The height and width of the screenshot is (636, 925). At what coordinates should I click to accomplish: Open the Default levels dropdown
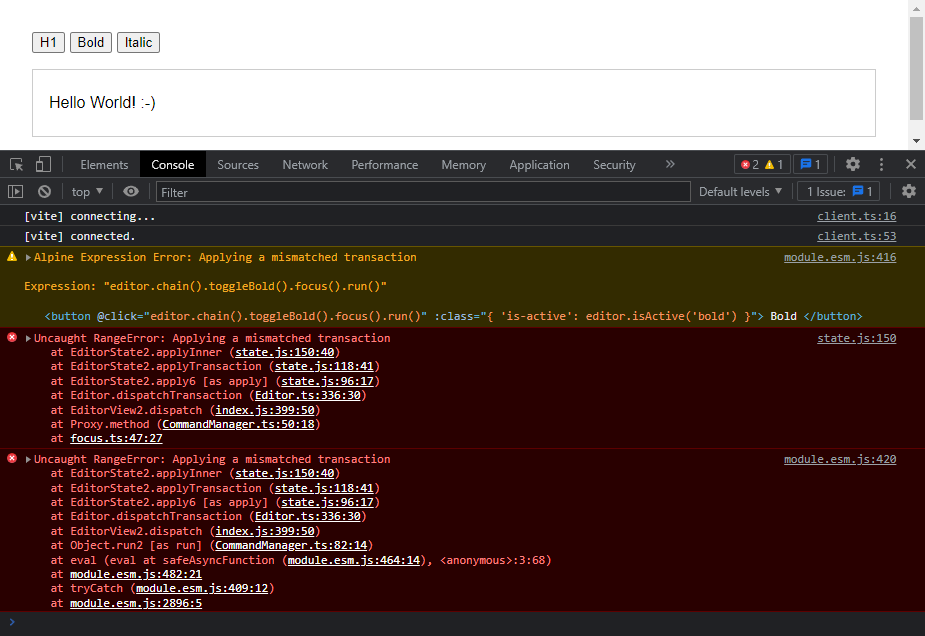click(x=740, y=191)
